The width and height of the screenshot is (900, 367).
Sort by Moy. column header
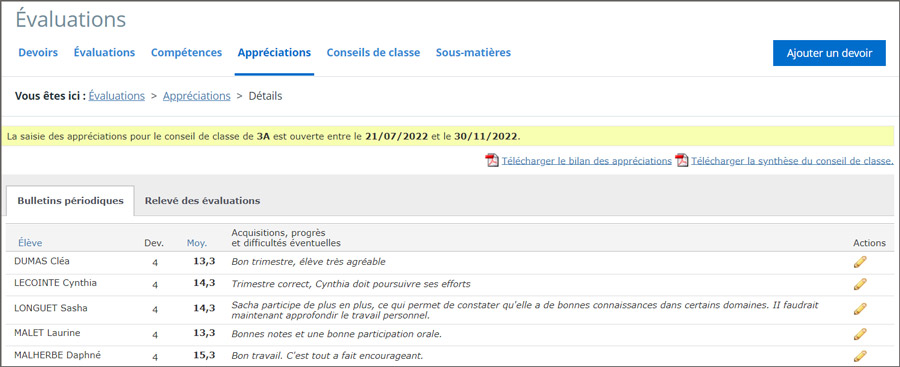pos(197,243)
